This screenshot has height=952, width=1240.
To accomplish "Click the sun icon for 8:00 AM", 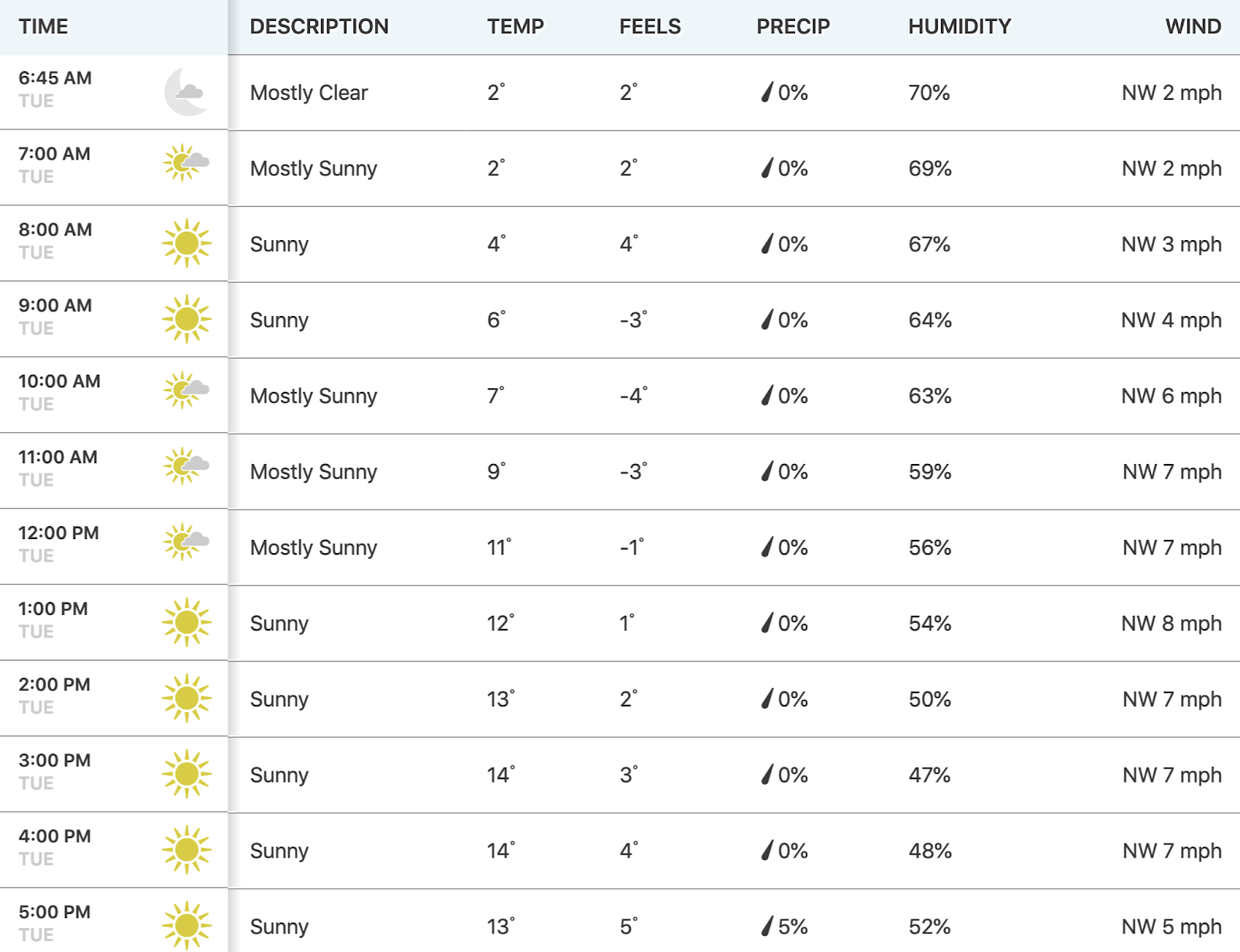I will [186, 243].
